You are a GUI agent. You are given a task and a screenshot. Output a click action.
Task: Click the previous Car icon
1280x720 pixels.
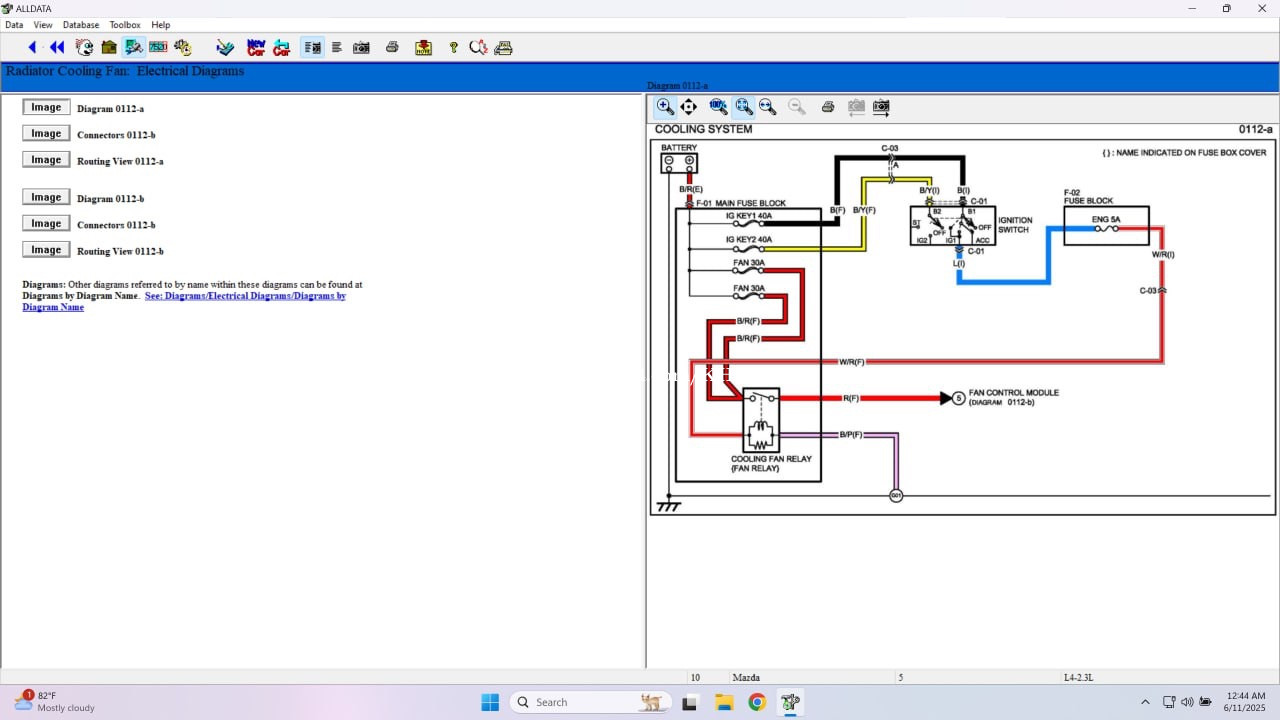click(x=282, y=47)
